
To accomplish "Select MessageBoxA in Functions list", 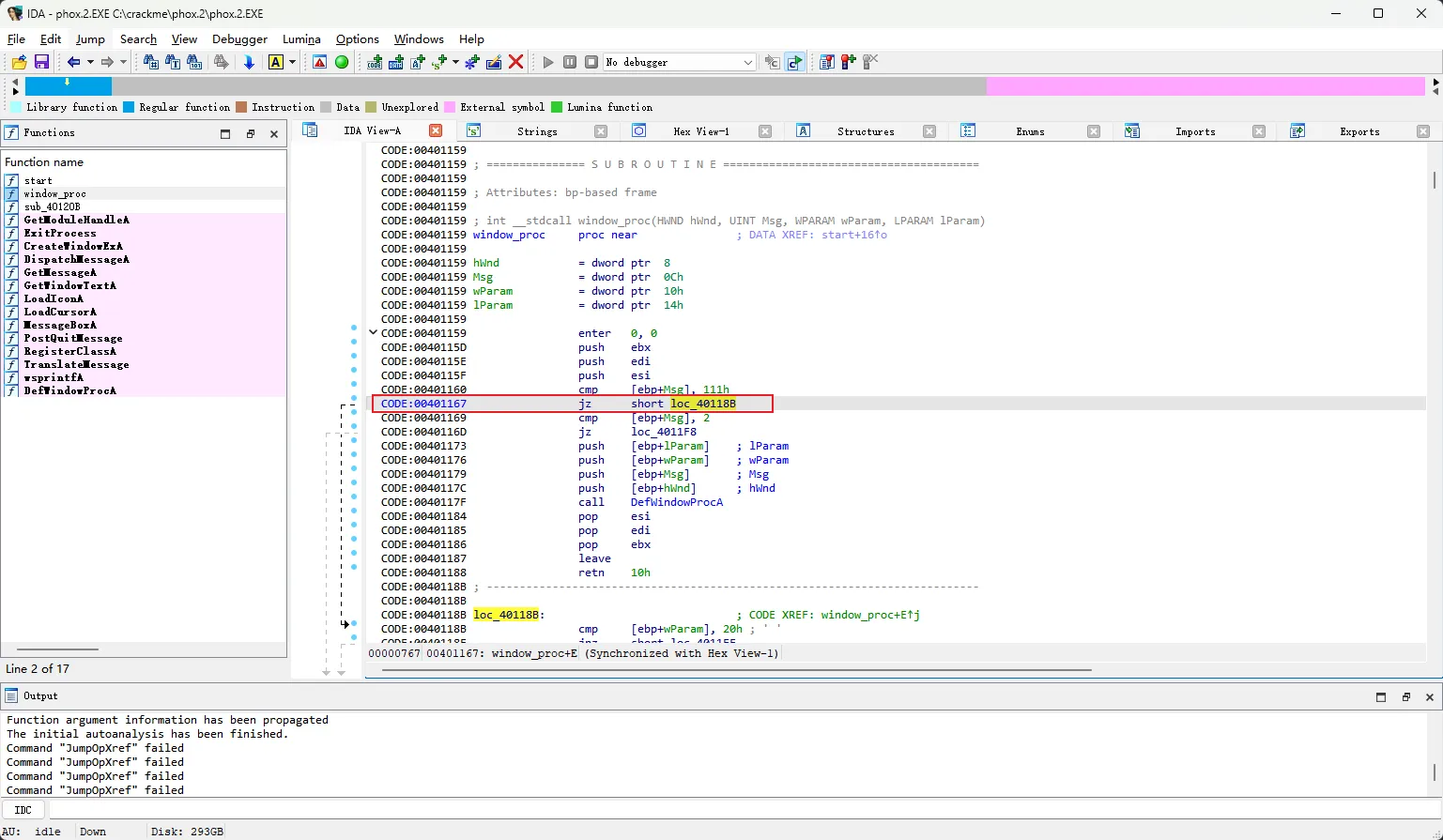I will (60, 325).
